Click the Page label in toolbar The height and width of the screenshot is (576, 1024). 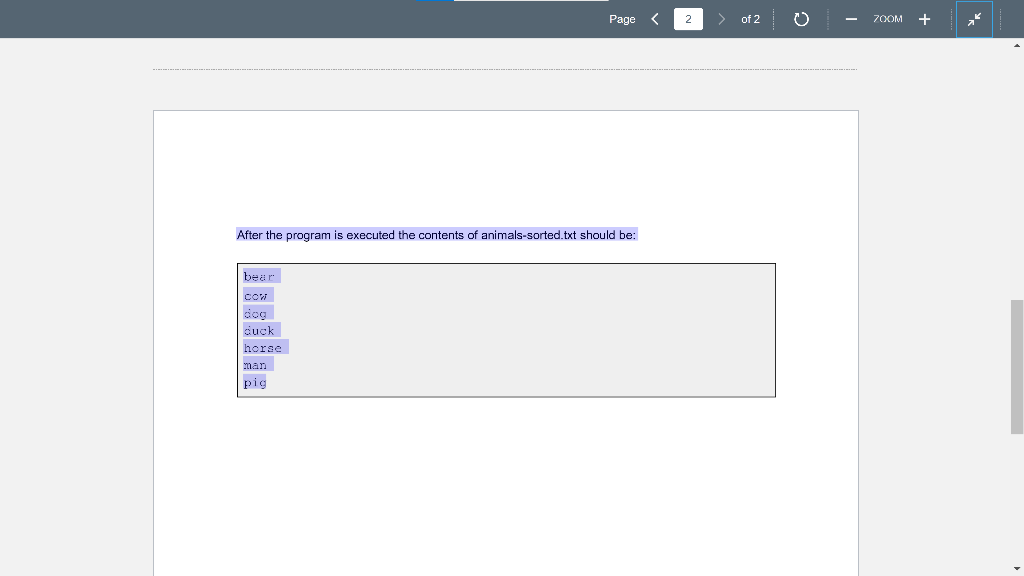[621, 19]
